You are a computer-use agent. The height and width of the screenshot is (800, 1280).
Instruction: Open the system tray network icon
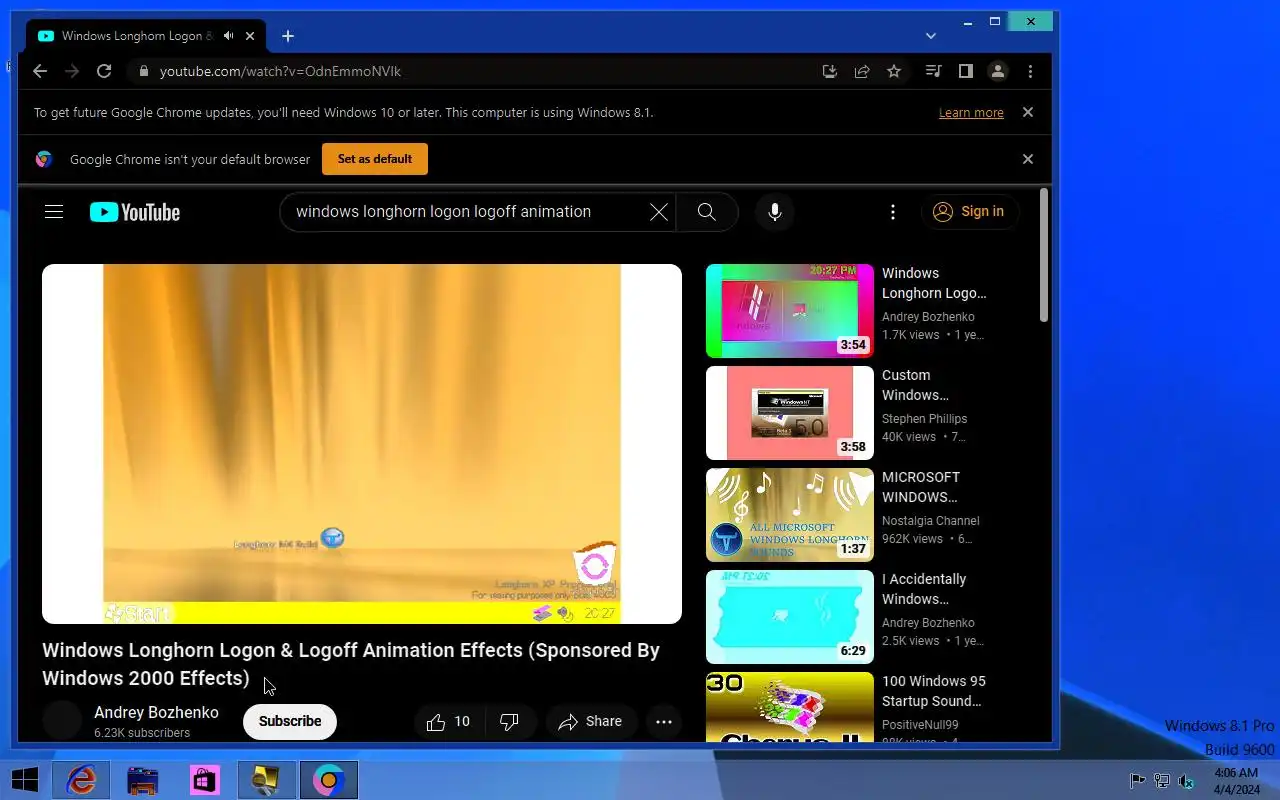tap(1162, 781)
